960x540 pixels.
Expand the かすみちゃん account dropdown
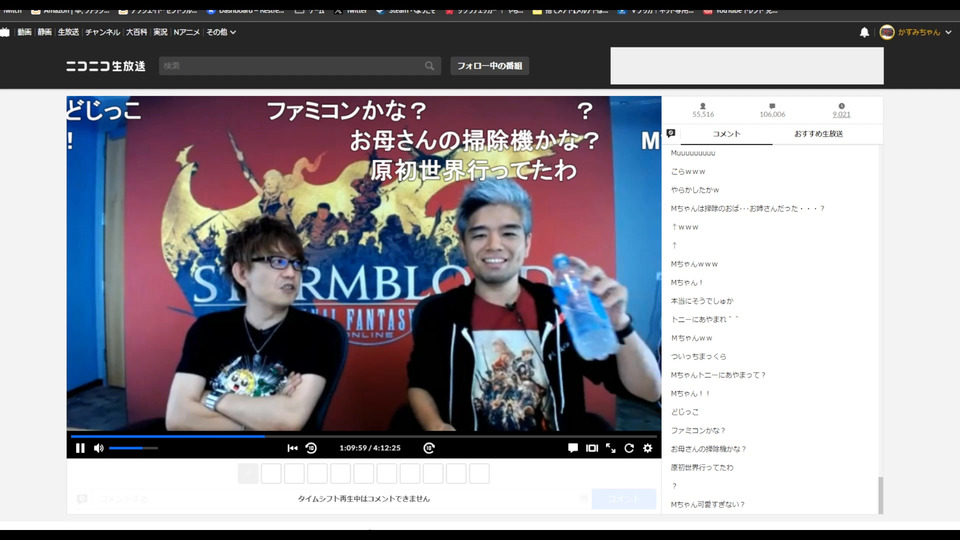[x=948, y=32]
